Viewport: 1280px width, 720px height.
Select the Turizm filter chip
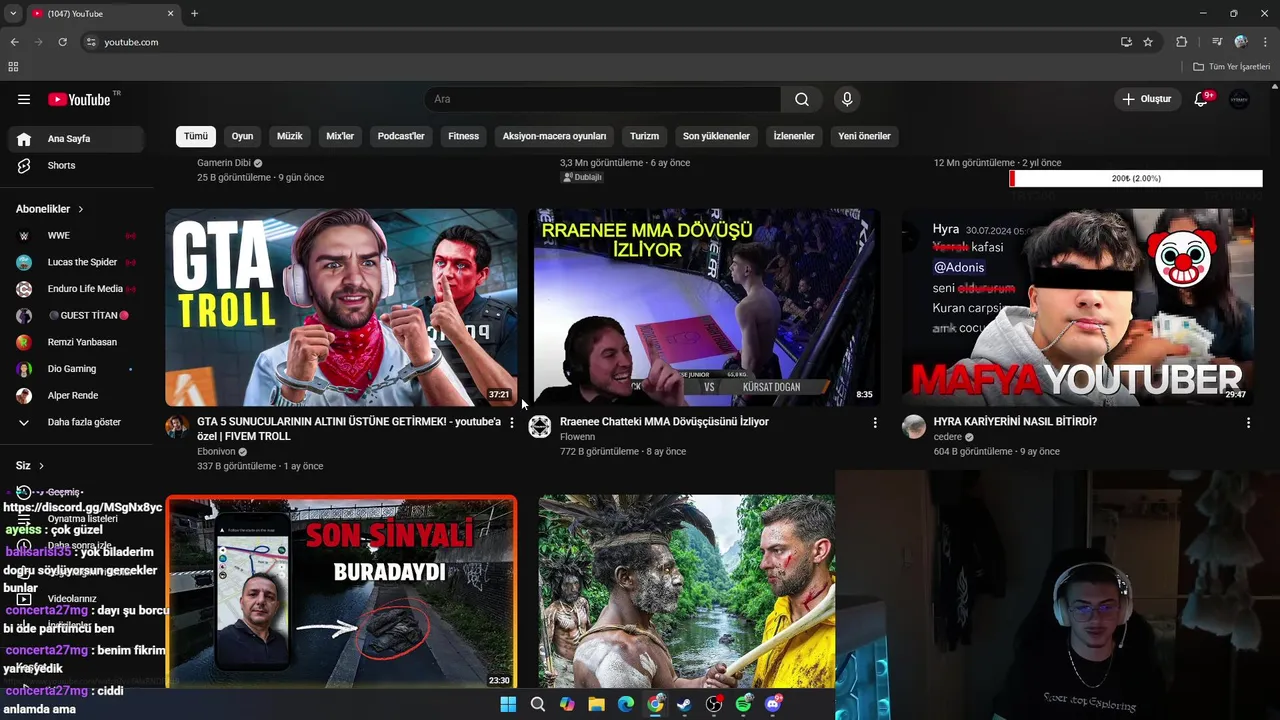click(644, 136)
